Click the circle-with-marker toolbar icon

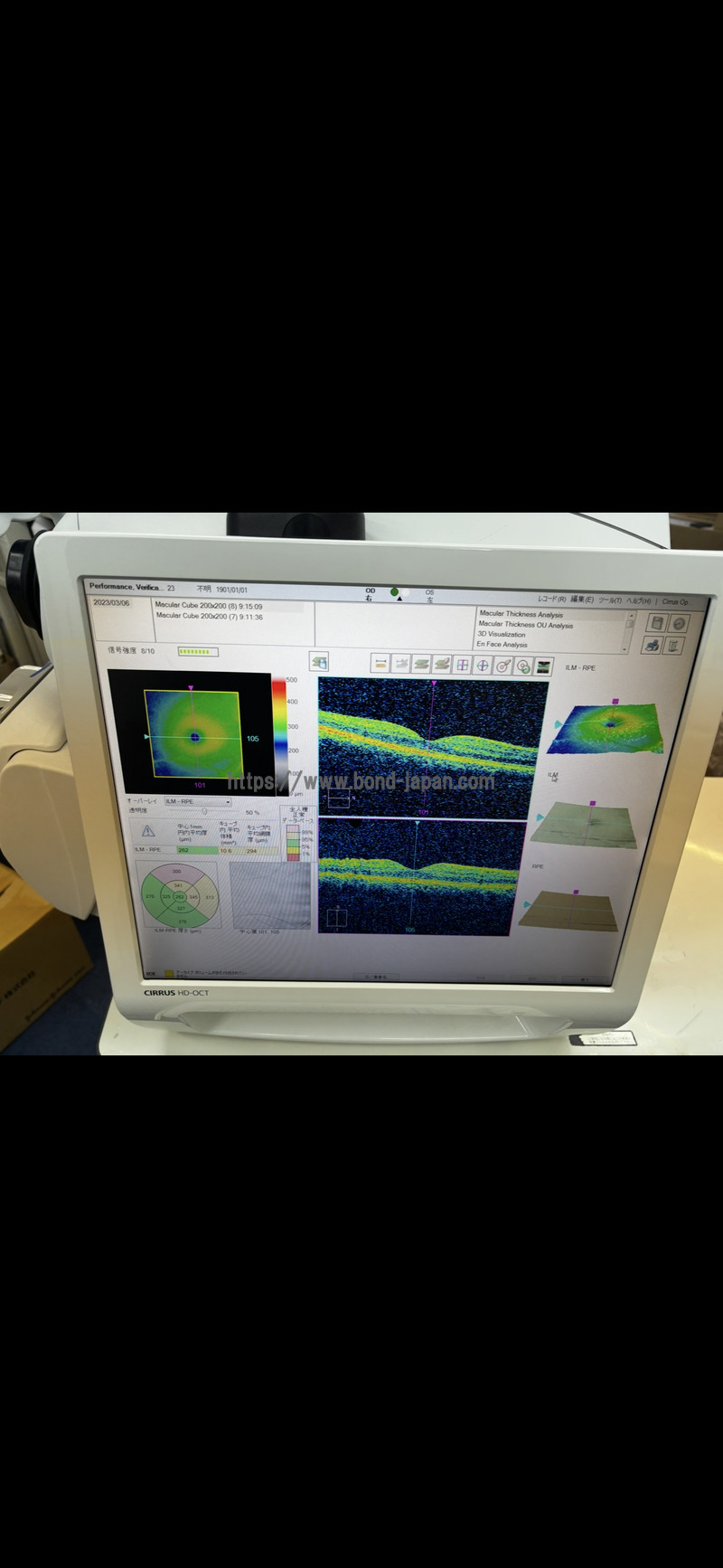point(503,666)
